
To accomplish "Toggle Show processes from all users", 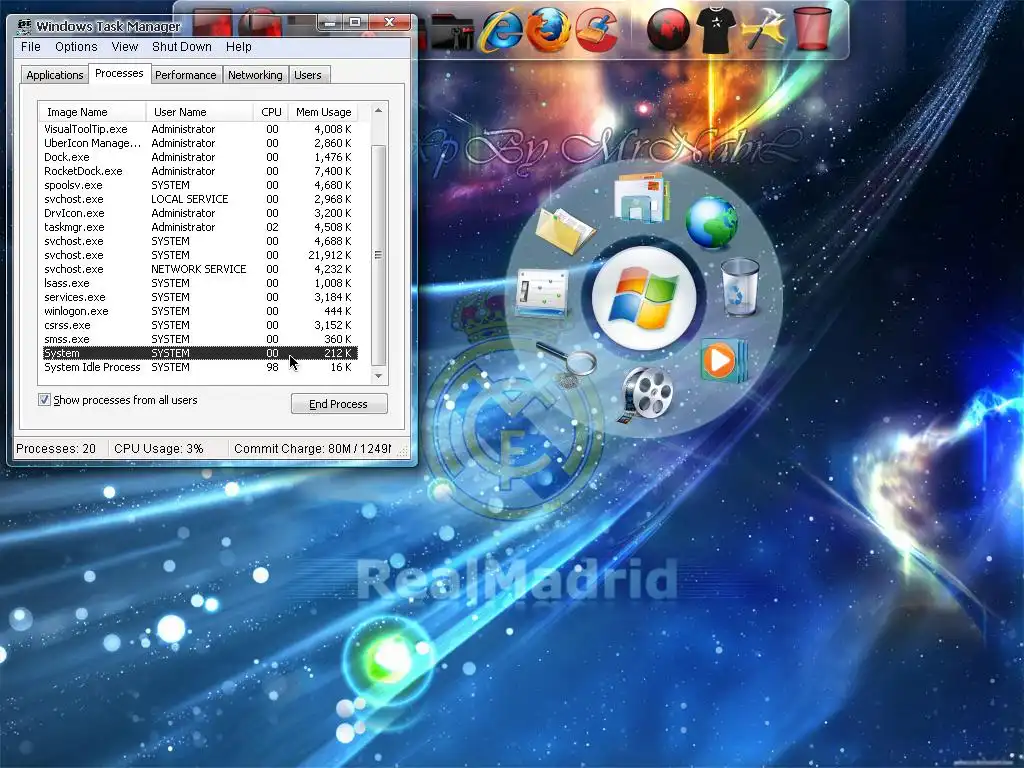I will (44, 400).
